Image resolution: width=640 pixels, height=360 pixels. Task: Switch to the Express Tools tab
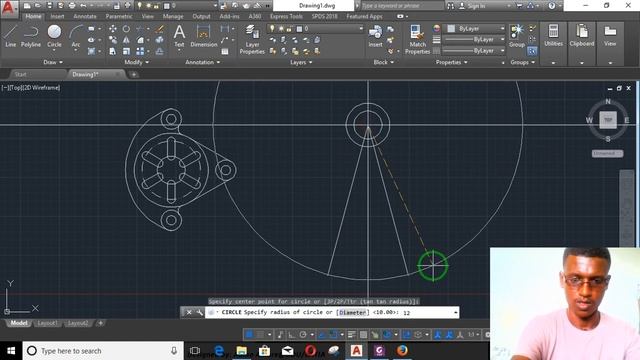pos(286,16)
